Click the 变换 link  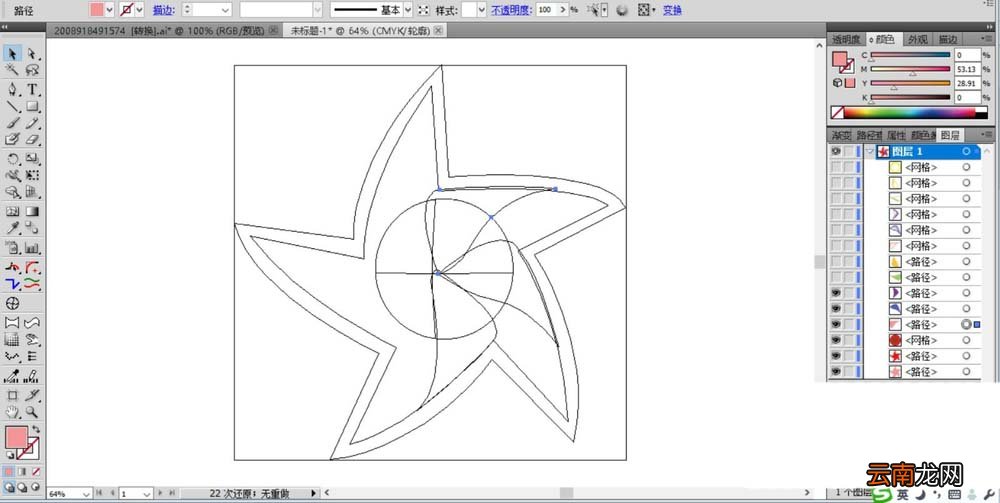click(x=672, y=10)
